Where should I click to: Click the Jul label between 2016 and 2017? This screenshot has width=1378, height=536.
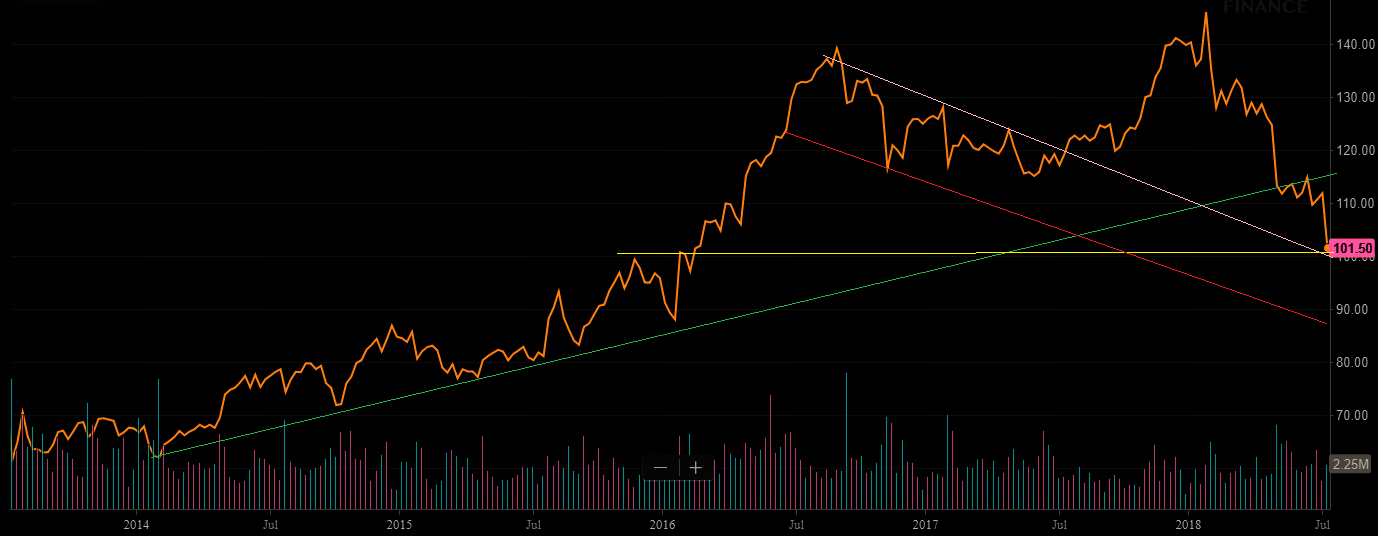point(797,523)
